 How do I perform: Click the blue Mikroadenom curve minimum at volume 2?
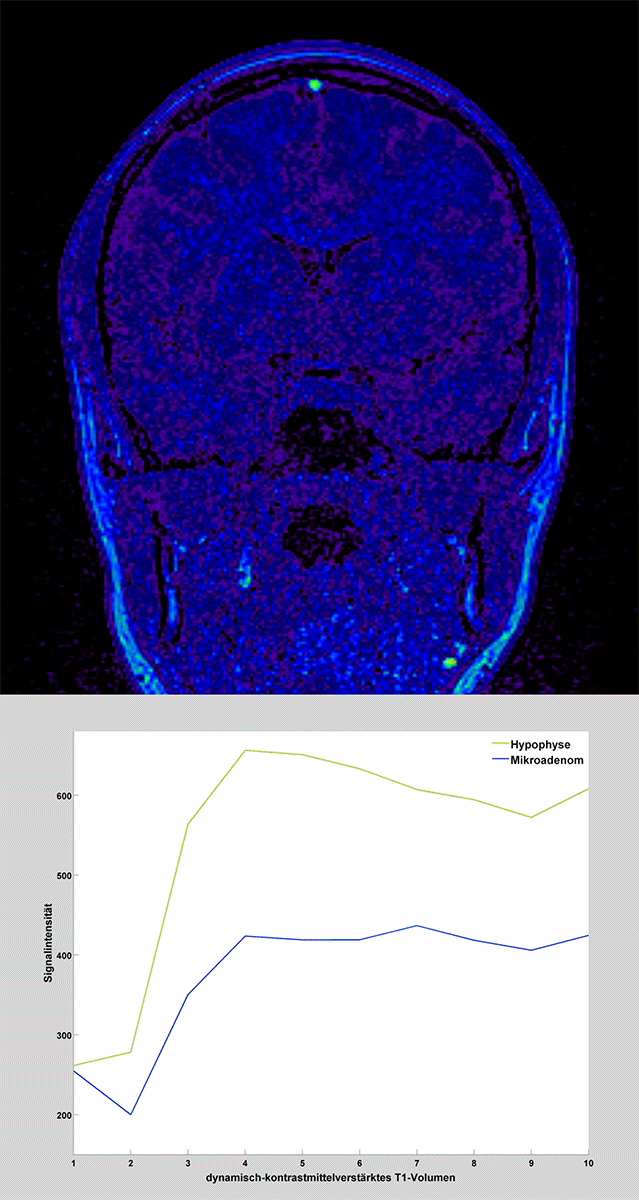(x=131, y=1114)
